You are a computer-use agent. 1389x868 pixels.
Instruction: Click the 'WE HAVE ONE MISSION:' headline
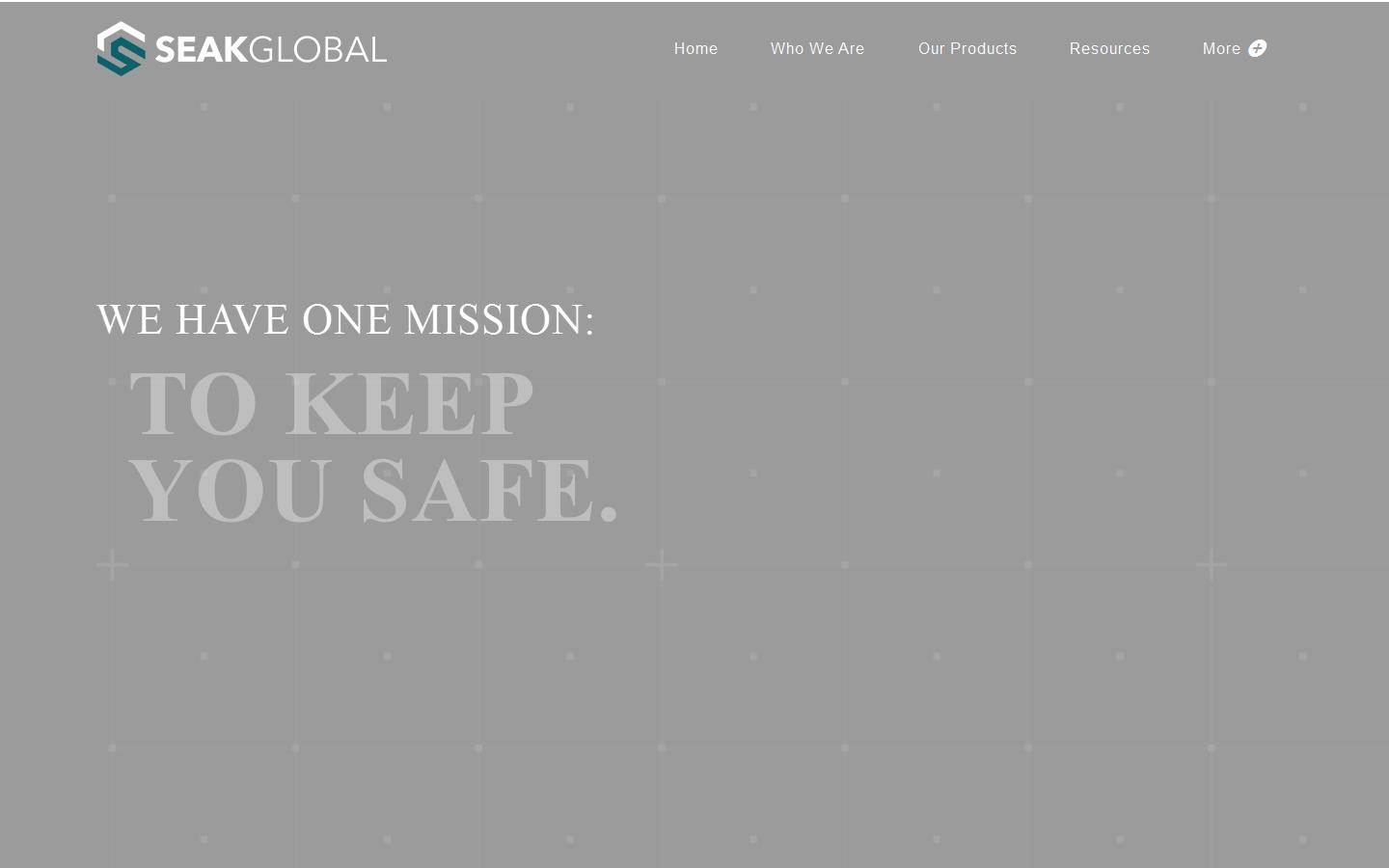coord(345,319)
